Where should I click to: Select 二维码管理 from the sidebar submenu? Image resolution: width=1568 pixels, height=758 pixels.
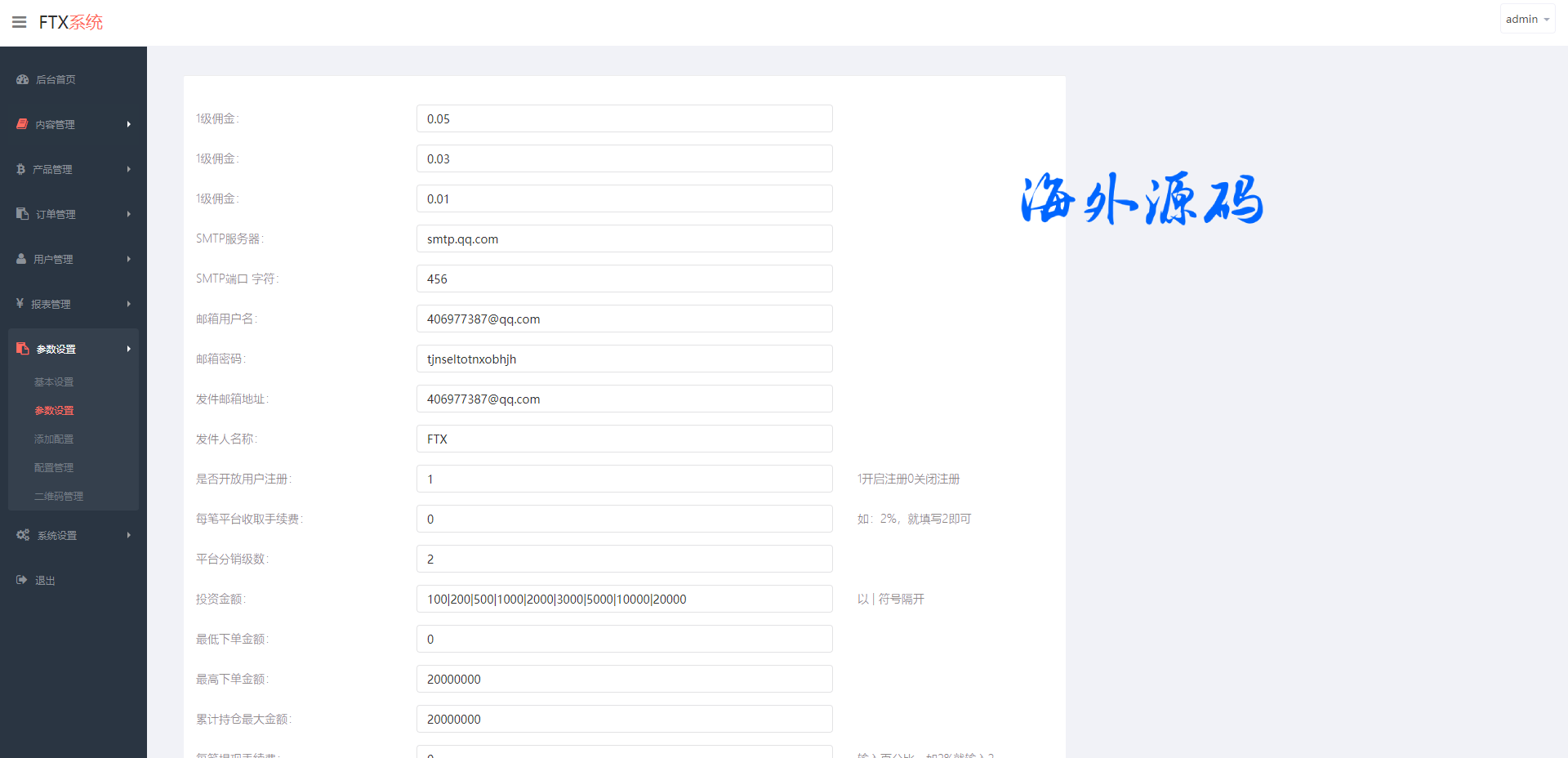[59, 497]
